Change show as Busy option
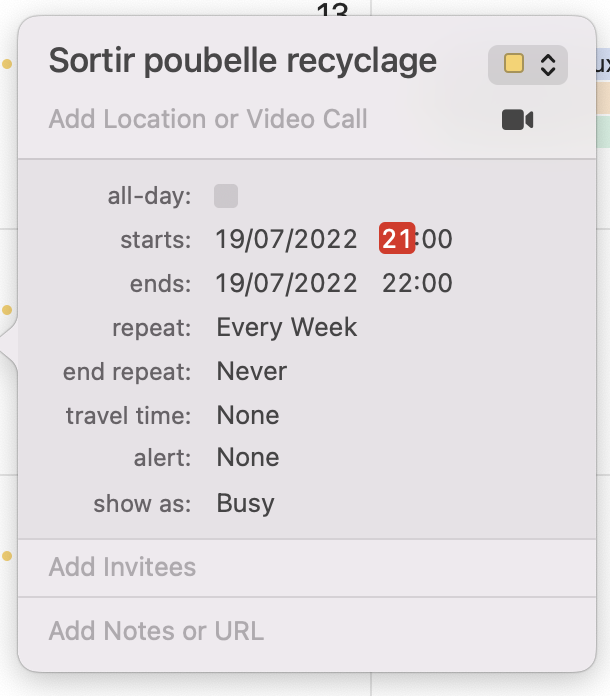 tap(245, 503)
